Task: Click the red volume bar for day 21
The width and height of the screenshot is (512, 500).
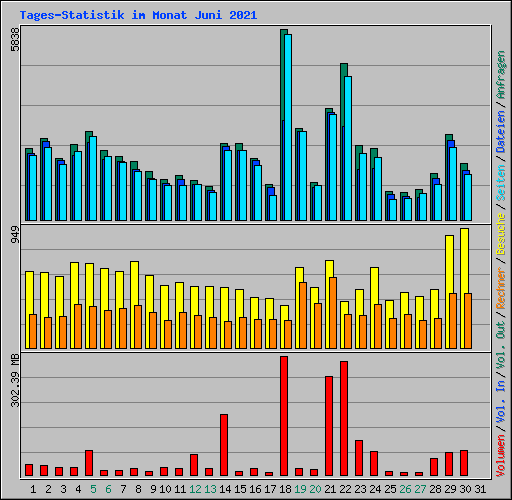Action: pyautogui.click(x=329, y=426)
